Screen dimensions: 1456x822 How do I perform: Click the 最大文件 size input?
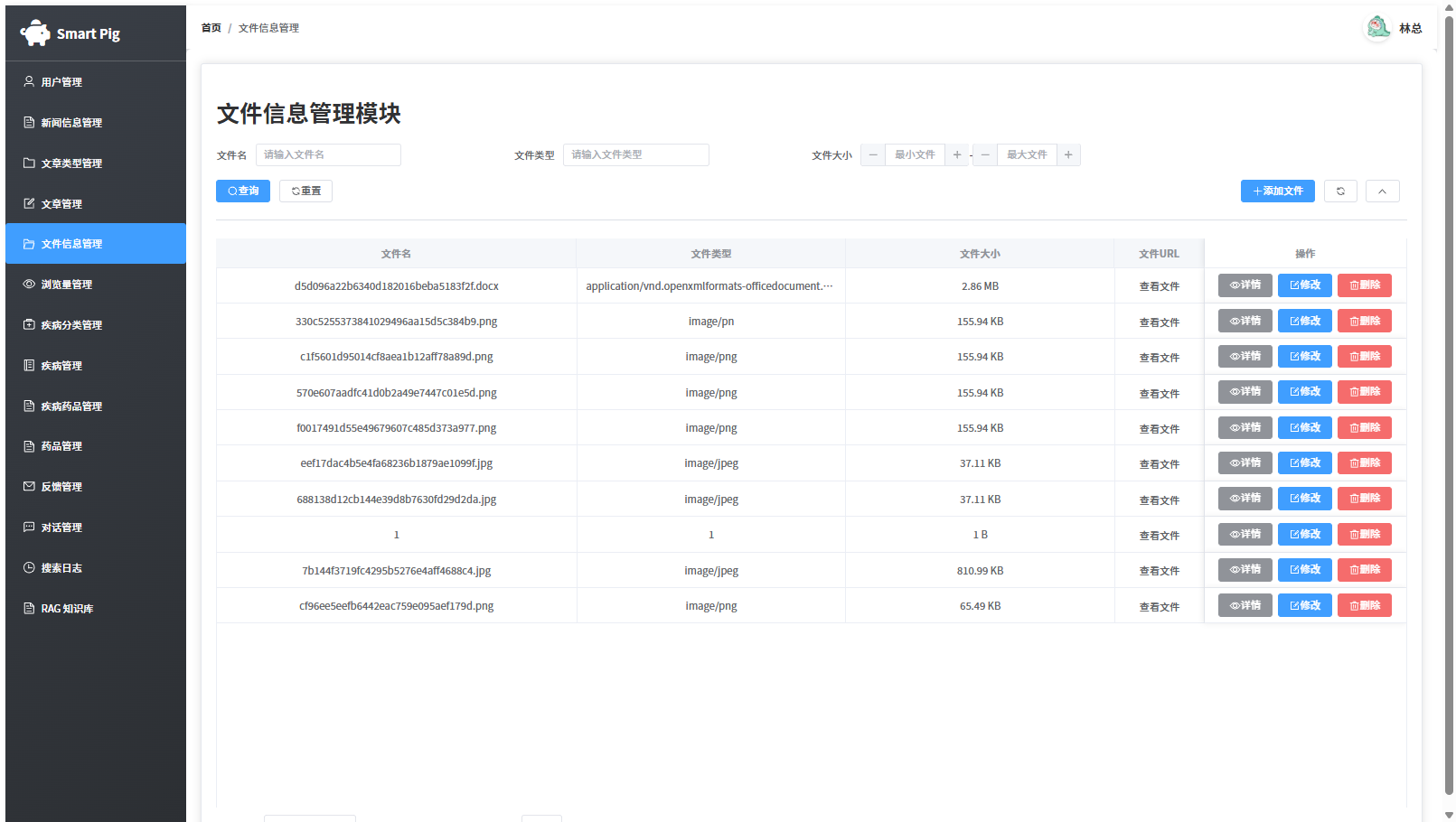(x=1027, y=155)
